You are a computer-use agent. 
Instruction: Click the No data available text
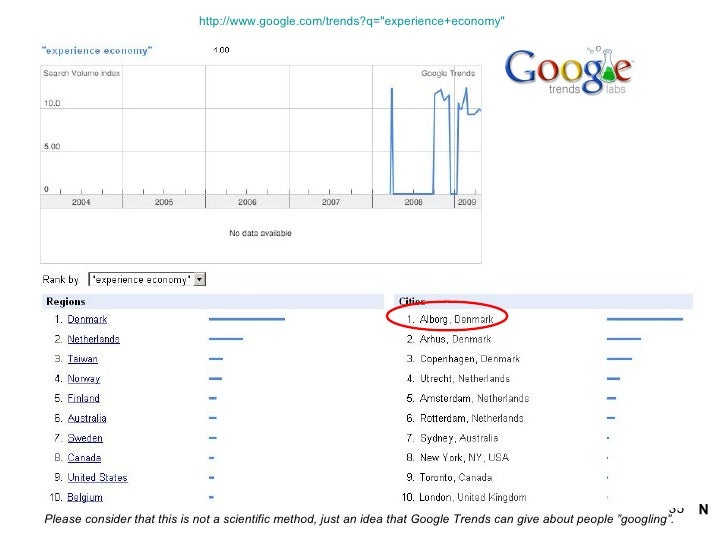tap(260, 233)
